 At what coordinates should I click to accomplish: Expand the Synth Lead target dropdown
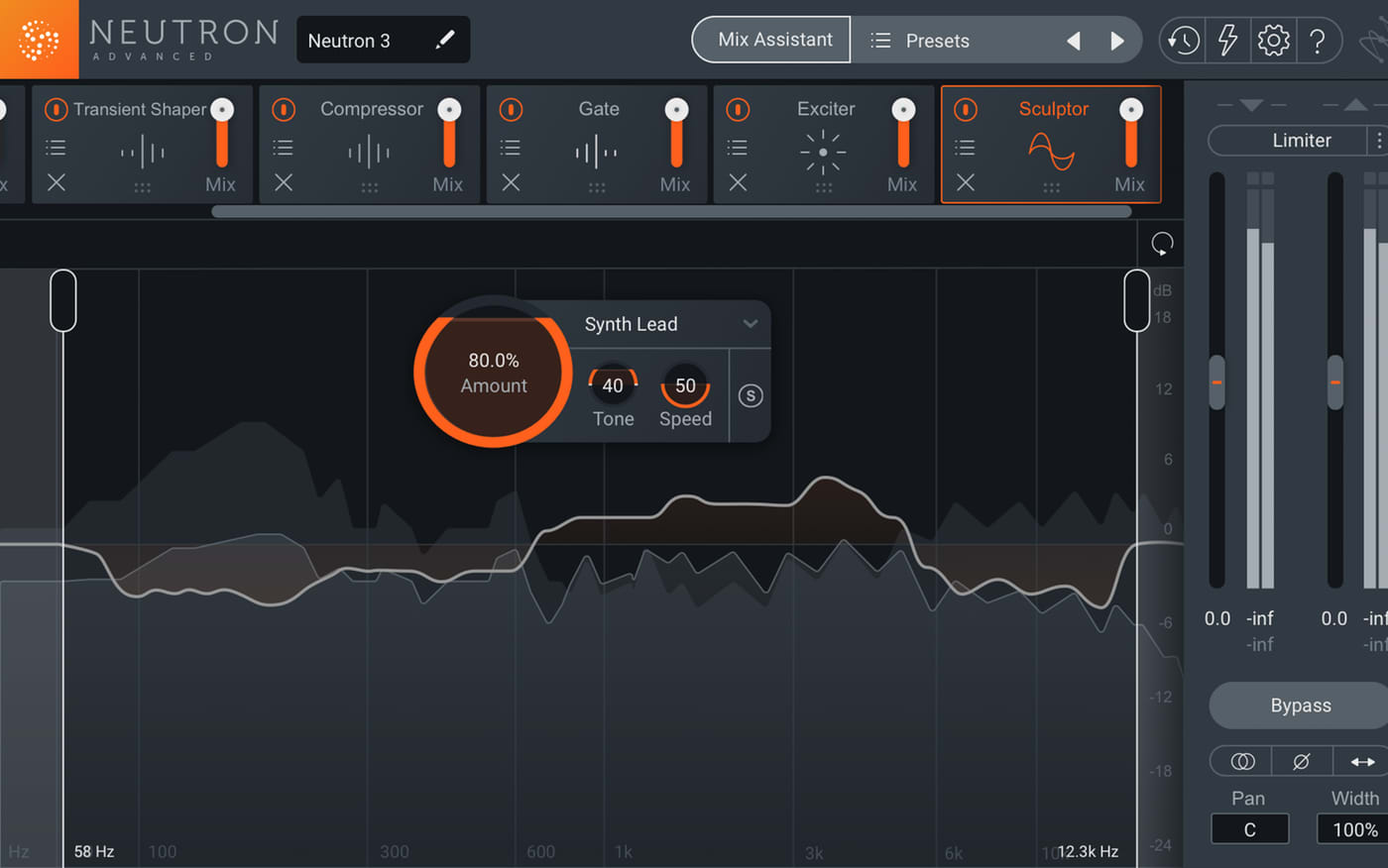(751, 324)
